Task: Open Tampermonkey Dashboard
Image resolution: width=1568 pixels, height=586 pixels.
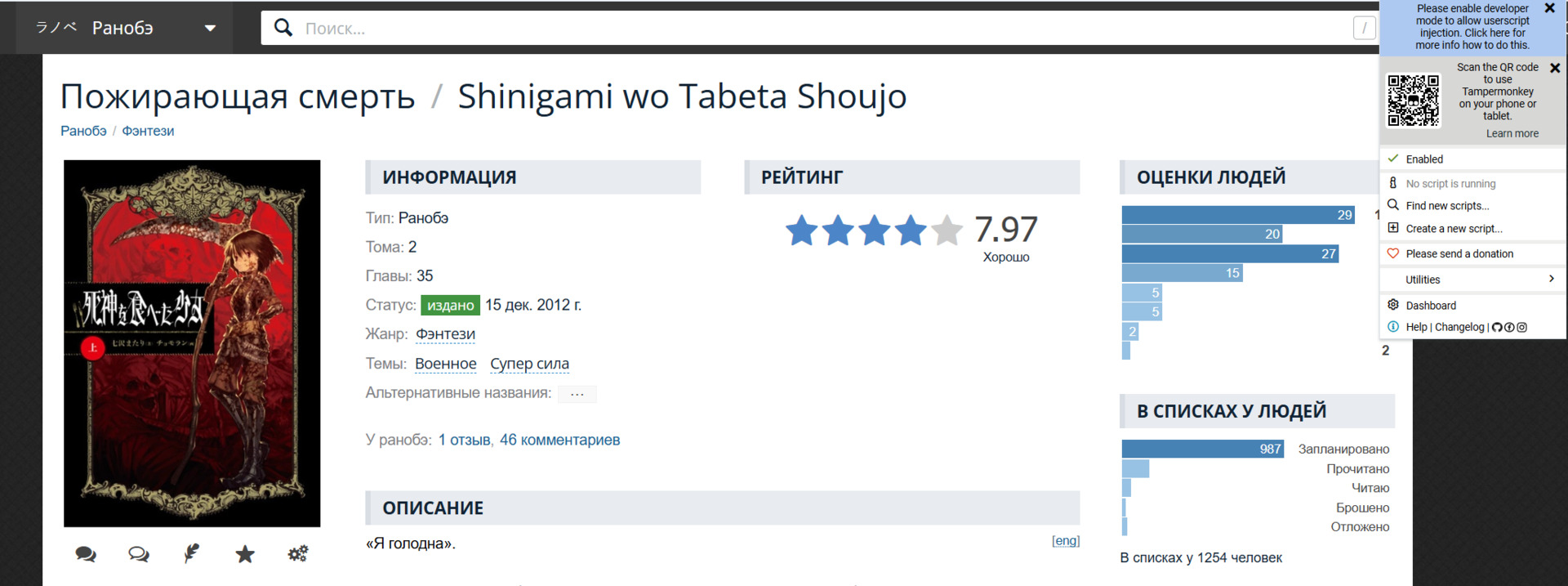Action: coord(1431,306)
